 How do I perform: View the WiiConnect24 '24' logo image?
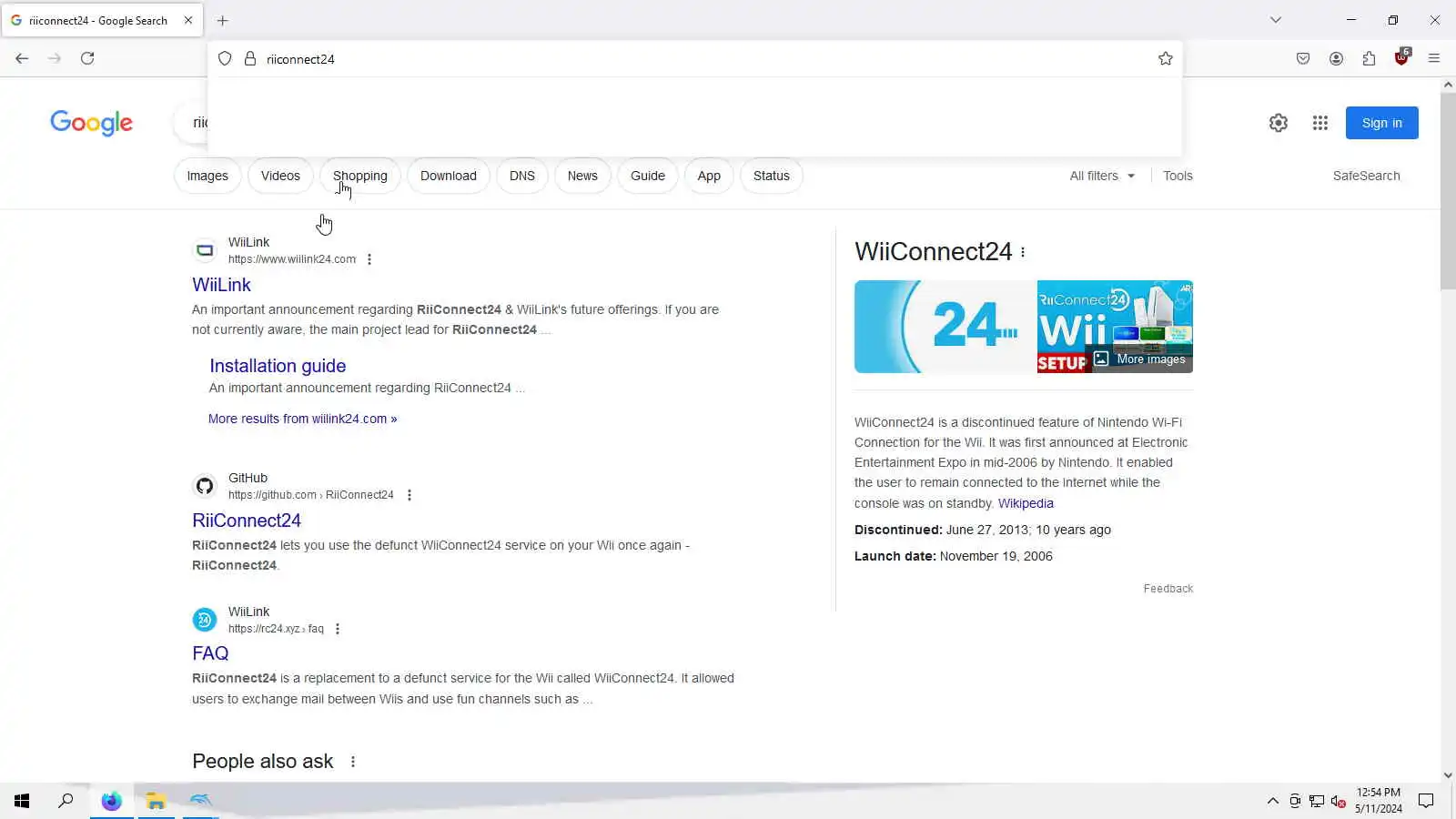coord(945,327)
